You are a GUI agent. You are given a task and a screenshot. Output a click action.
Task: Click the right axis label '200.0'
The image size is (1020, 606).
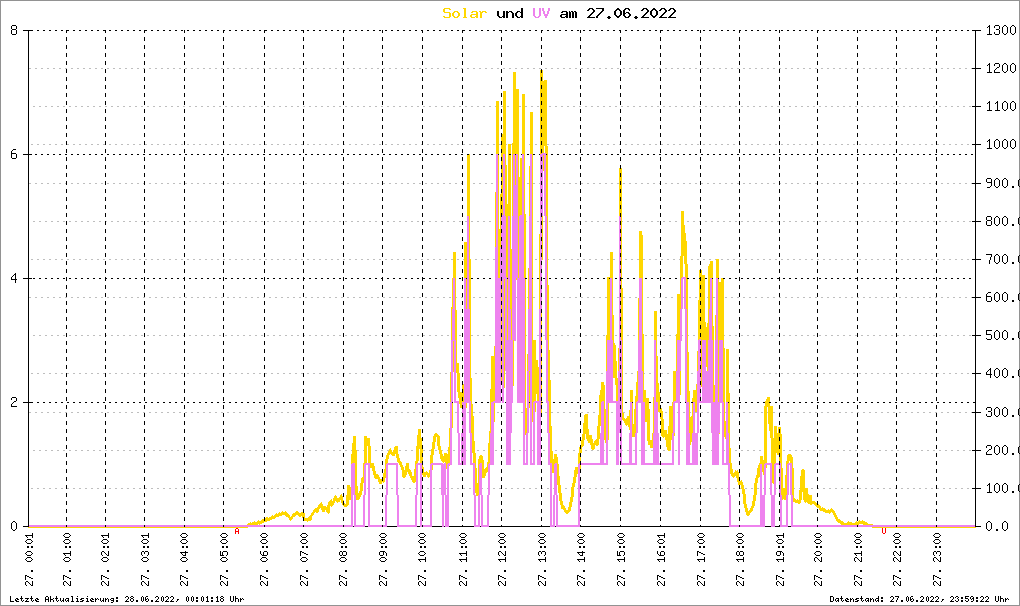pyautogui.click(x=1002, y=450)
